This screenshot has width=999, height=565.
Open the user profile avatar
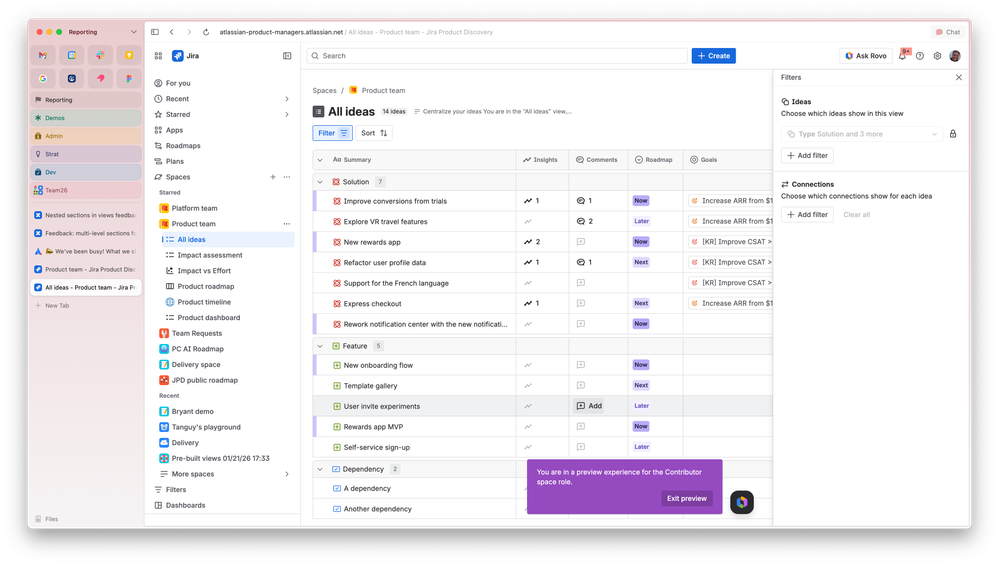954,56
